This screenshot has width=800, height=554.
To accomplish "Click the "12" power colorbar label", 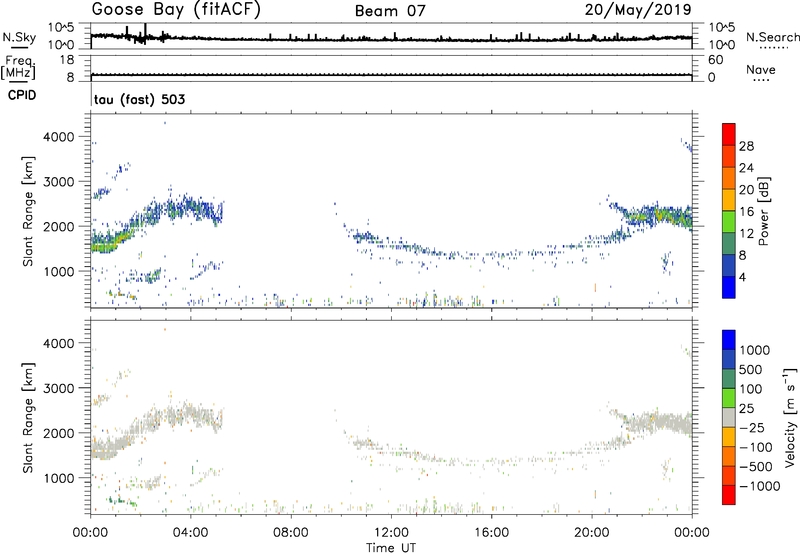I will [746, 234].
